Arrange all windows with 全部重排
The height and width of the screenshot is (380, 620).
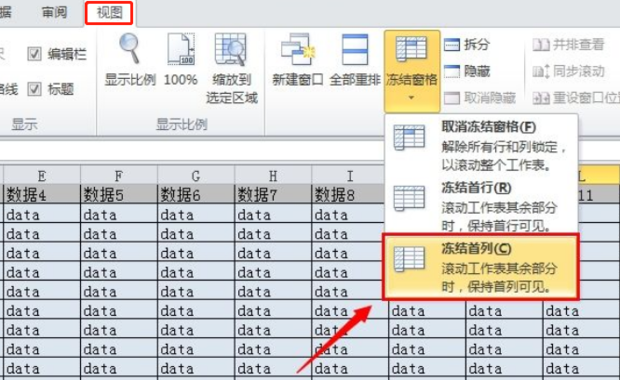tap(355, 60)
